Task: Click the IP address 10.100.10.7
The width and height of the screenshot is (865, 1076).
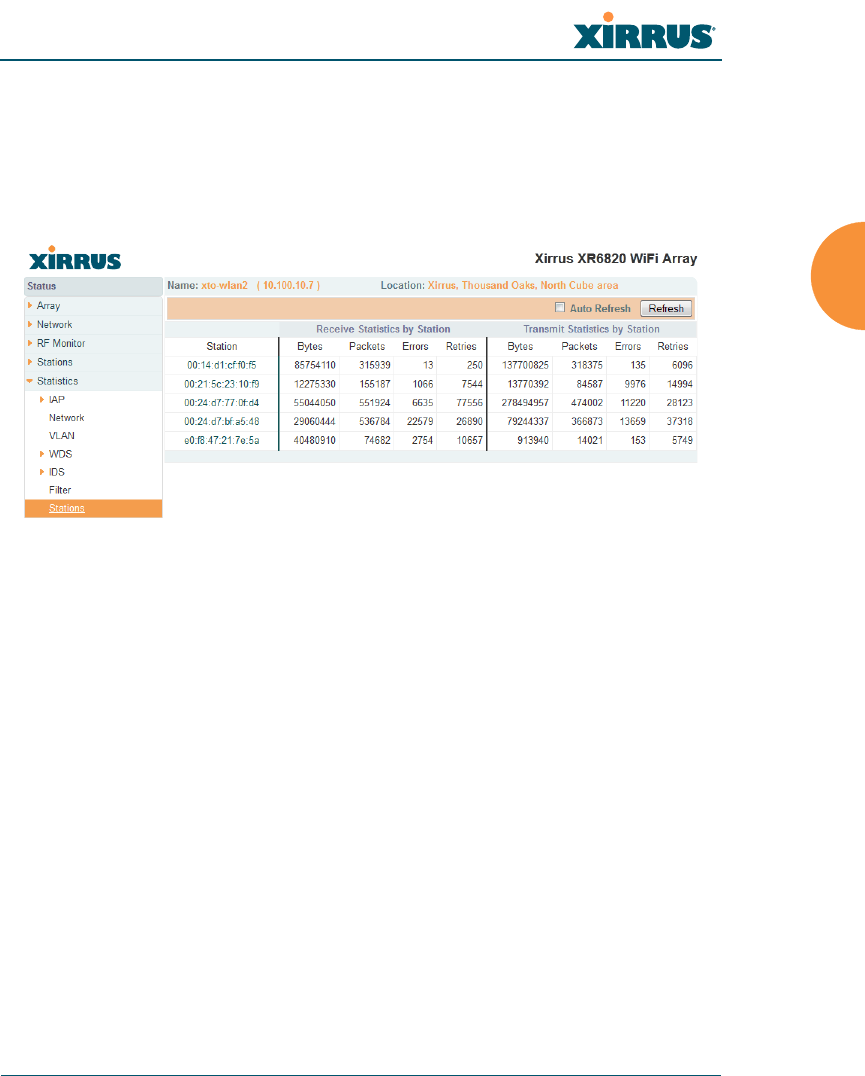Action: (x=288, y=285)
